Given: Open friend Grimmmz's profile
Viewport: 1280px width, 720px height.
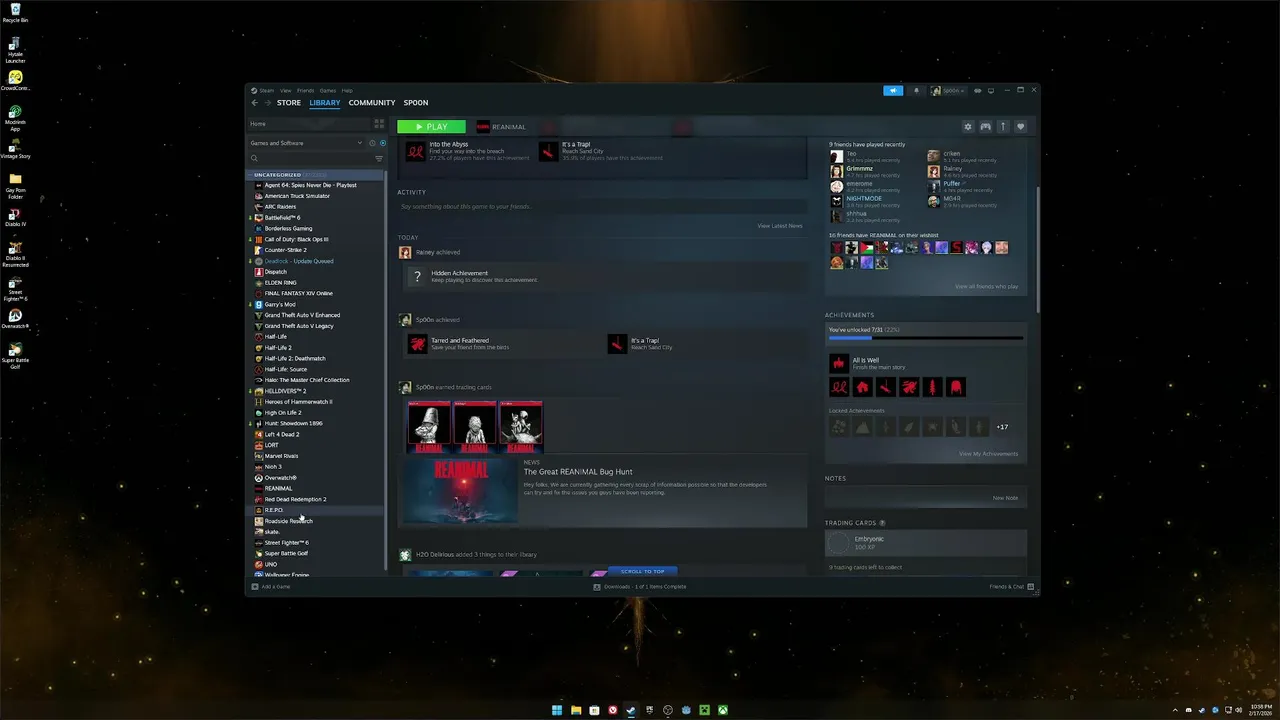Looking at the screenshot, I should click(x=860, y=169).
